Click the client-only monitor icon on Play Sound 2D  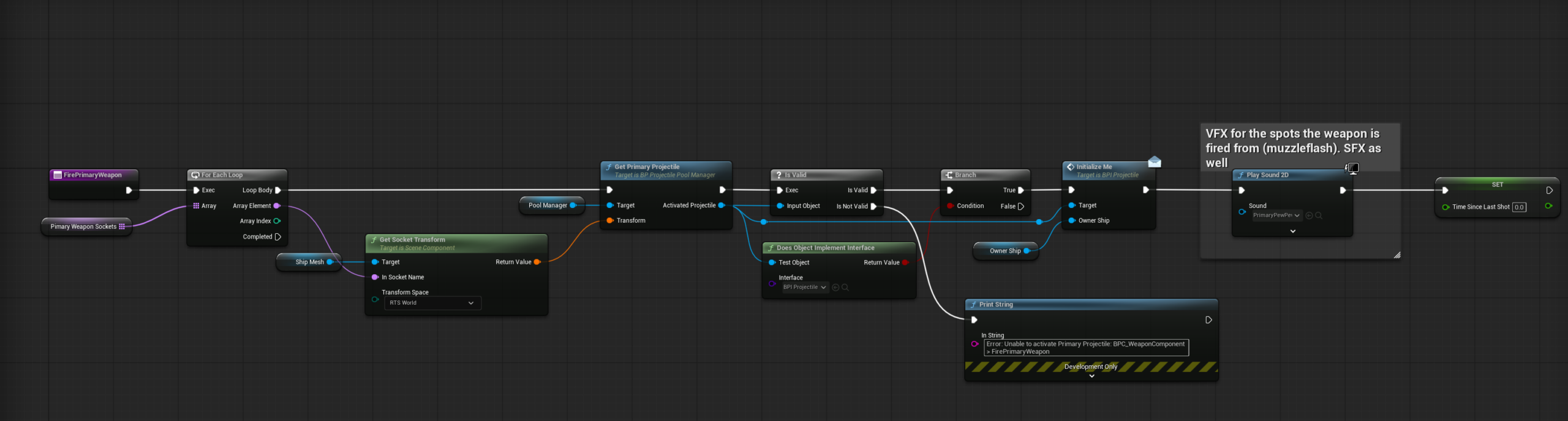(x=1352, y=168)
